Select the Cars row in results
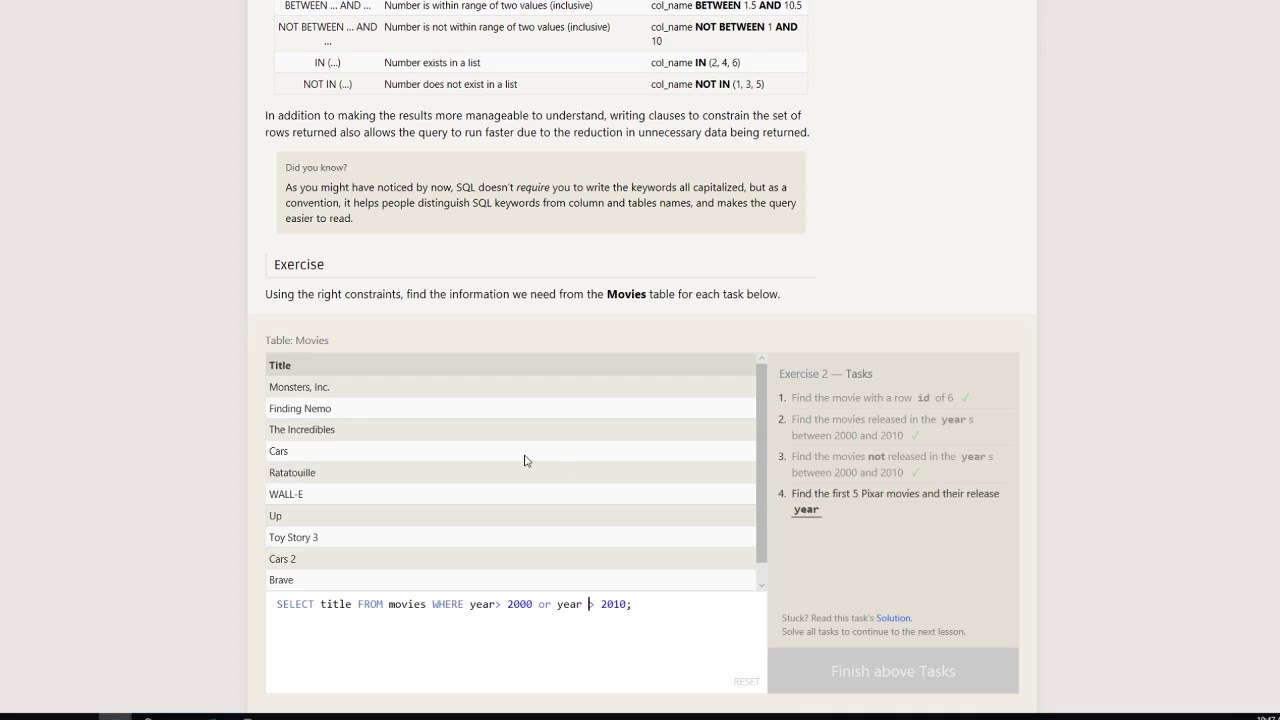 click(x=510, y=451)
